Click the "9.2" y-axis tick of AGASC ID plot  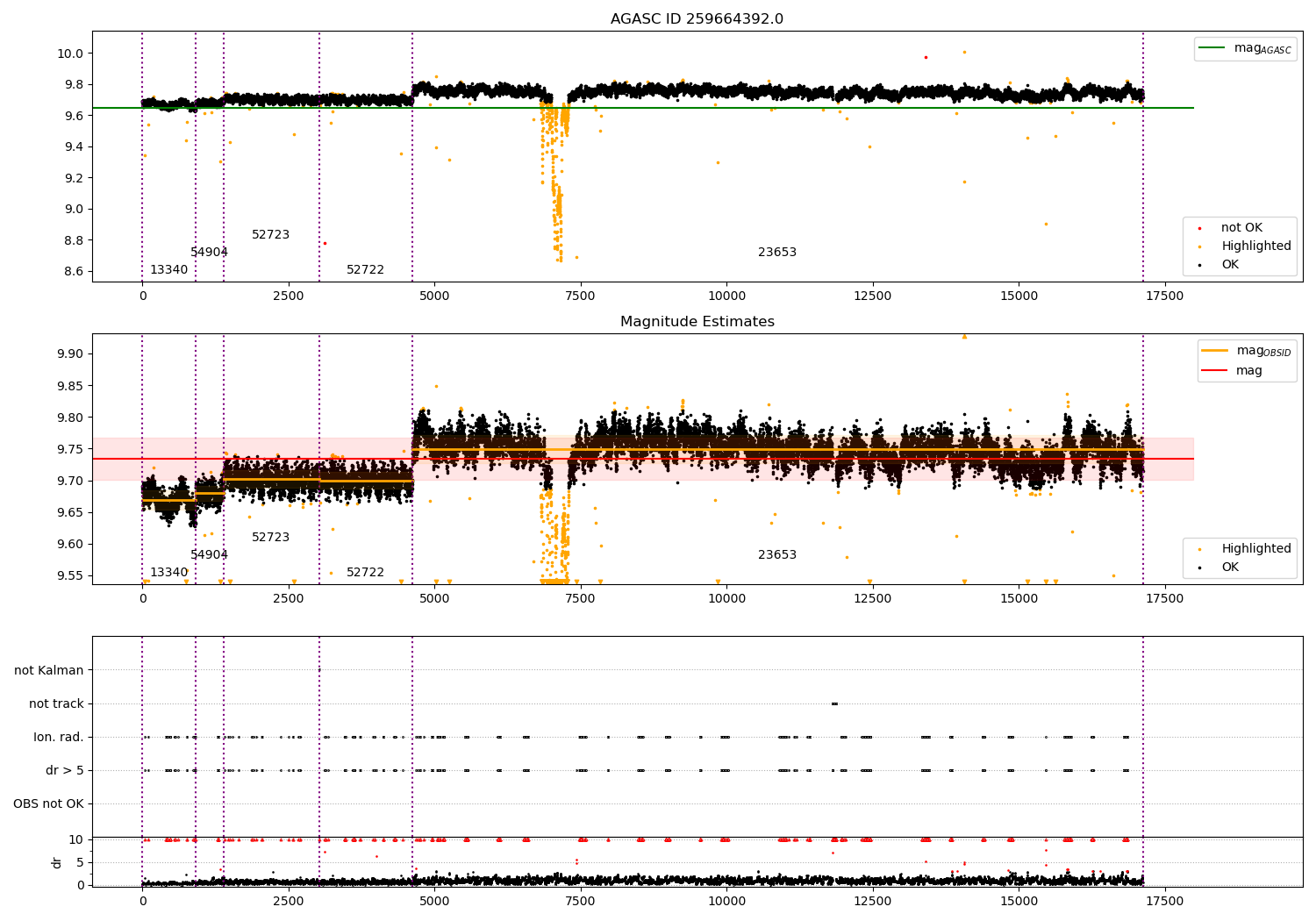coord(74,178)
